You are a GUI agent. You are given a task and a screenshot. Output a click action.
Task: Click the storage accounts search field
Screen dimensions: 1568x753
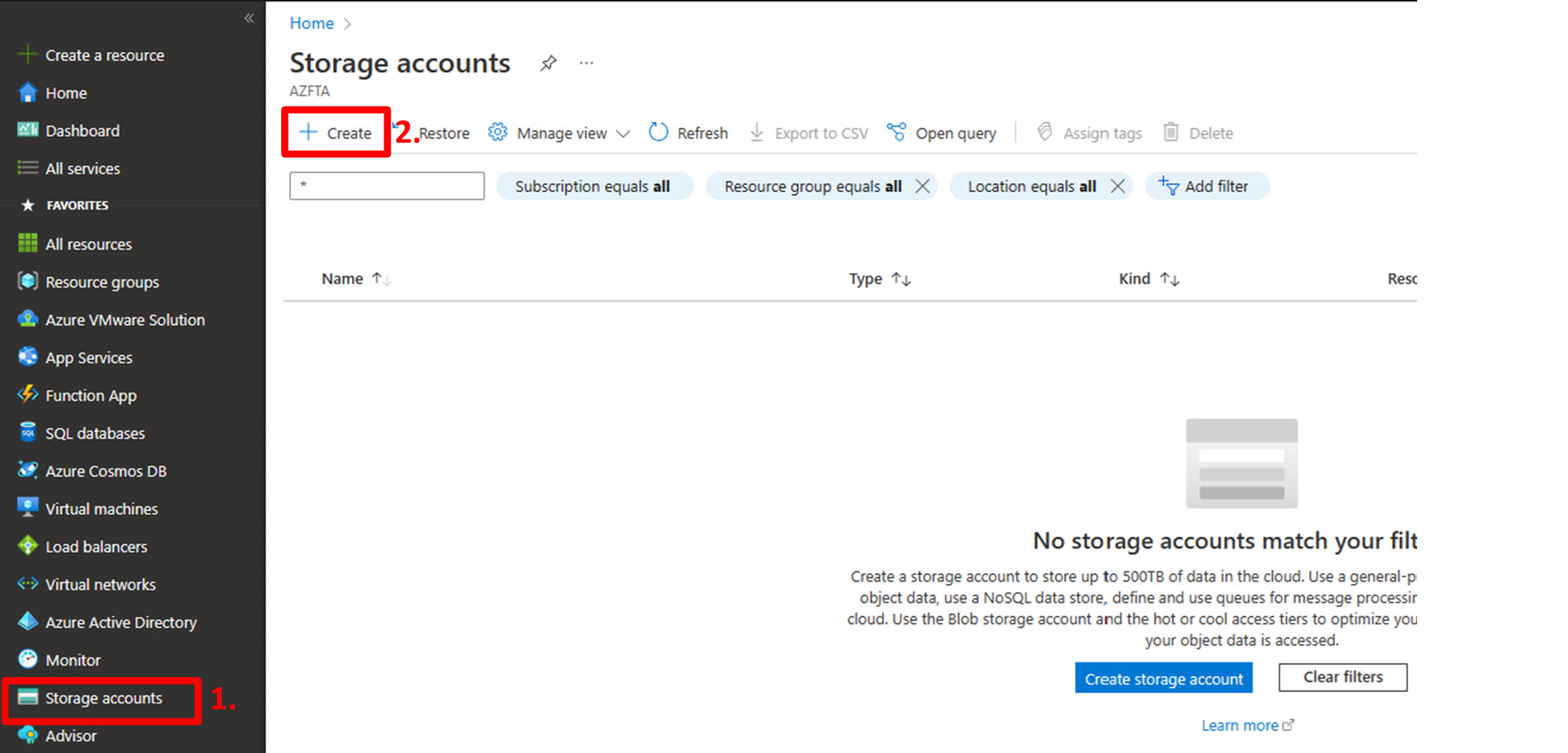pos(386,186)
